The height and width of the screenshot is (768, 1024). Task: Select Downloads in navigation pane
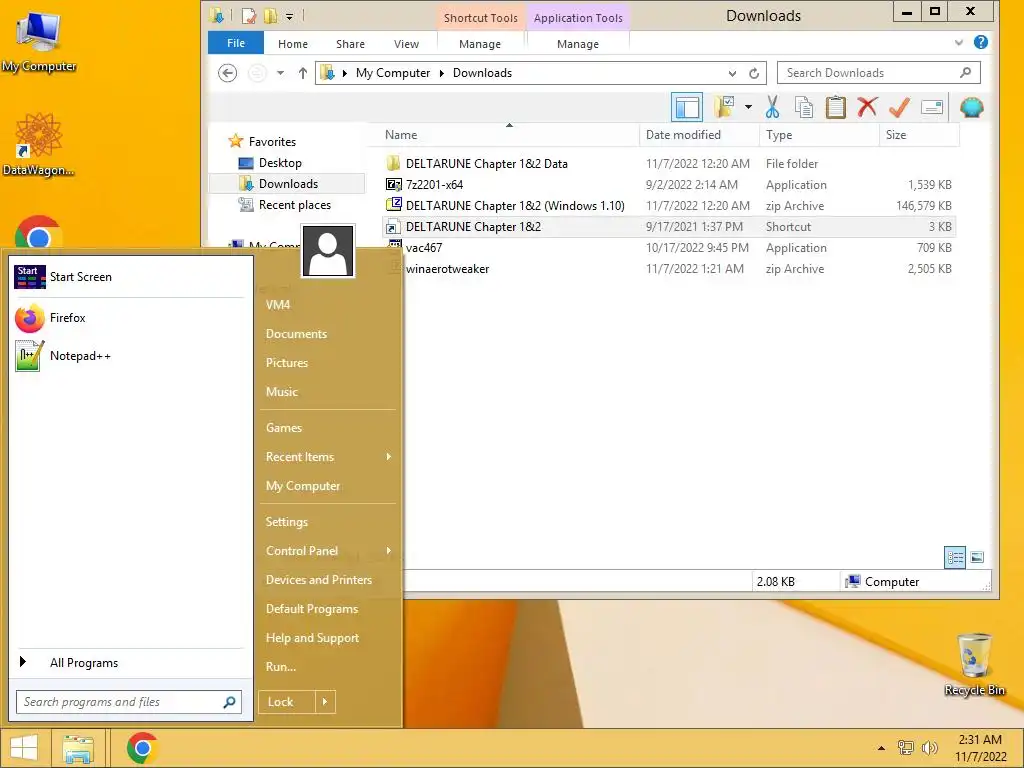point(288,184)
